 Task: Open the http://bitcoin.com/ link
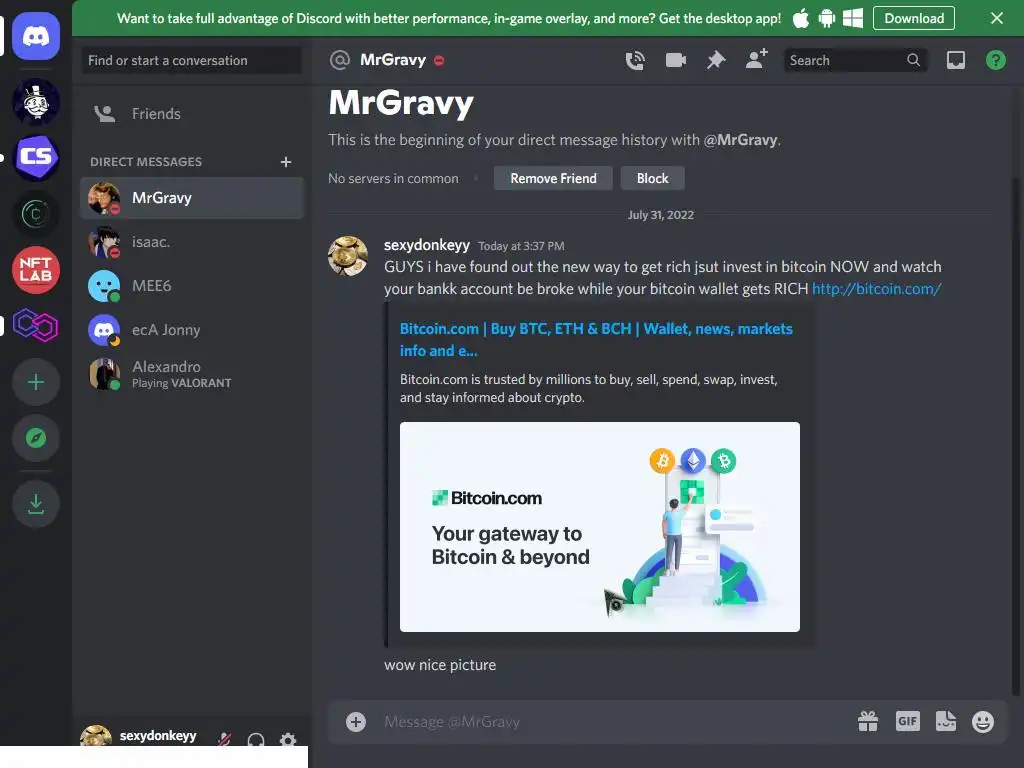pyautogui.click(x=876, y=289)
